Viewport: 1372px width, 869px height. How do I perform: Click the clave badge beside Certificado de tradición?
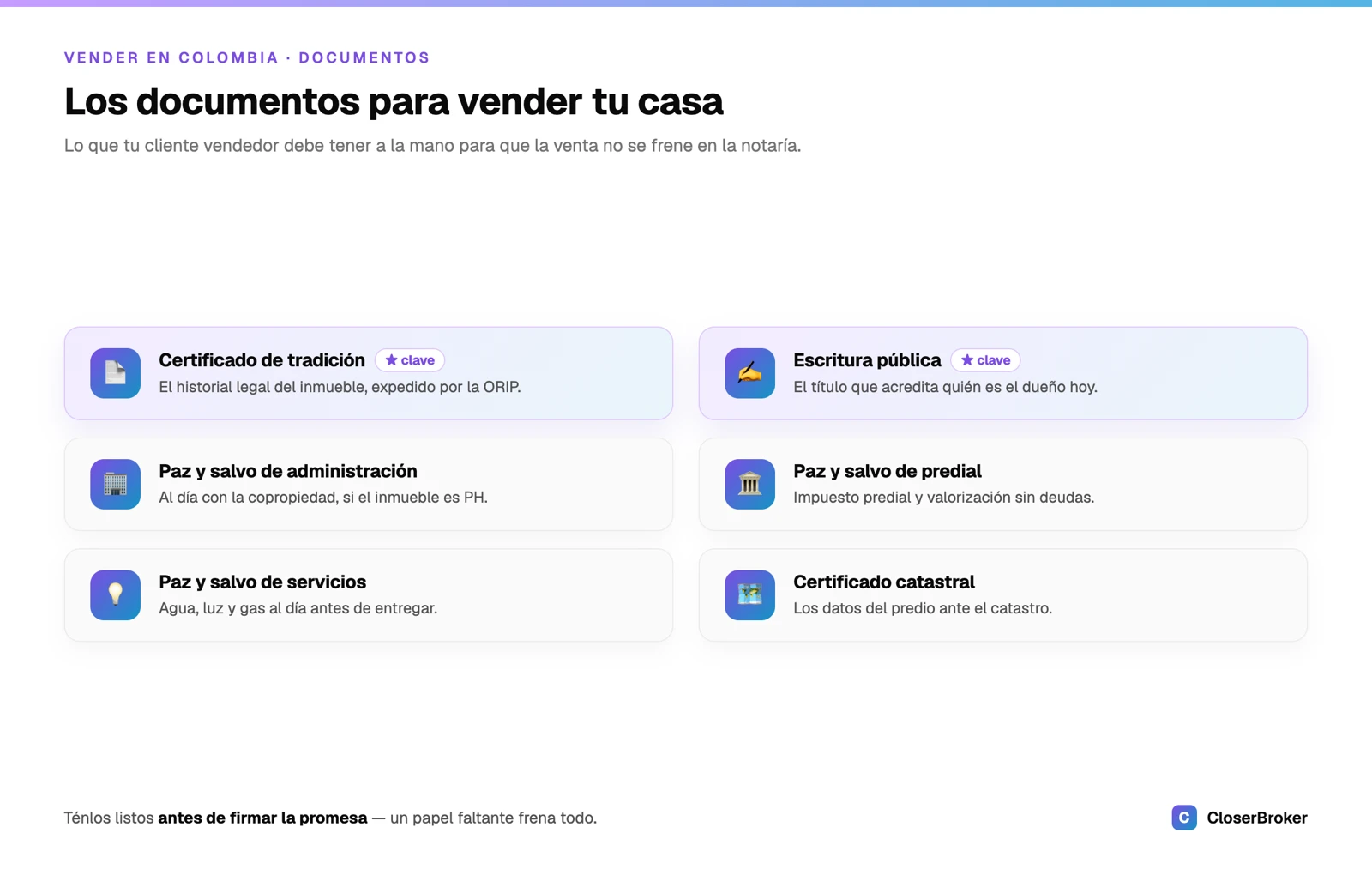coord(410,360)
